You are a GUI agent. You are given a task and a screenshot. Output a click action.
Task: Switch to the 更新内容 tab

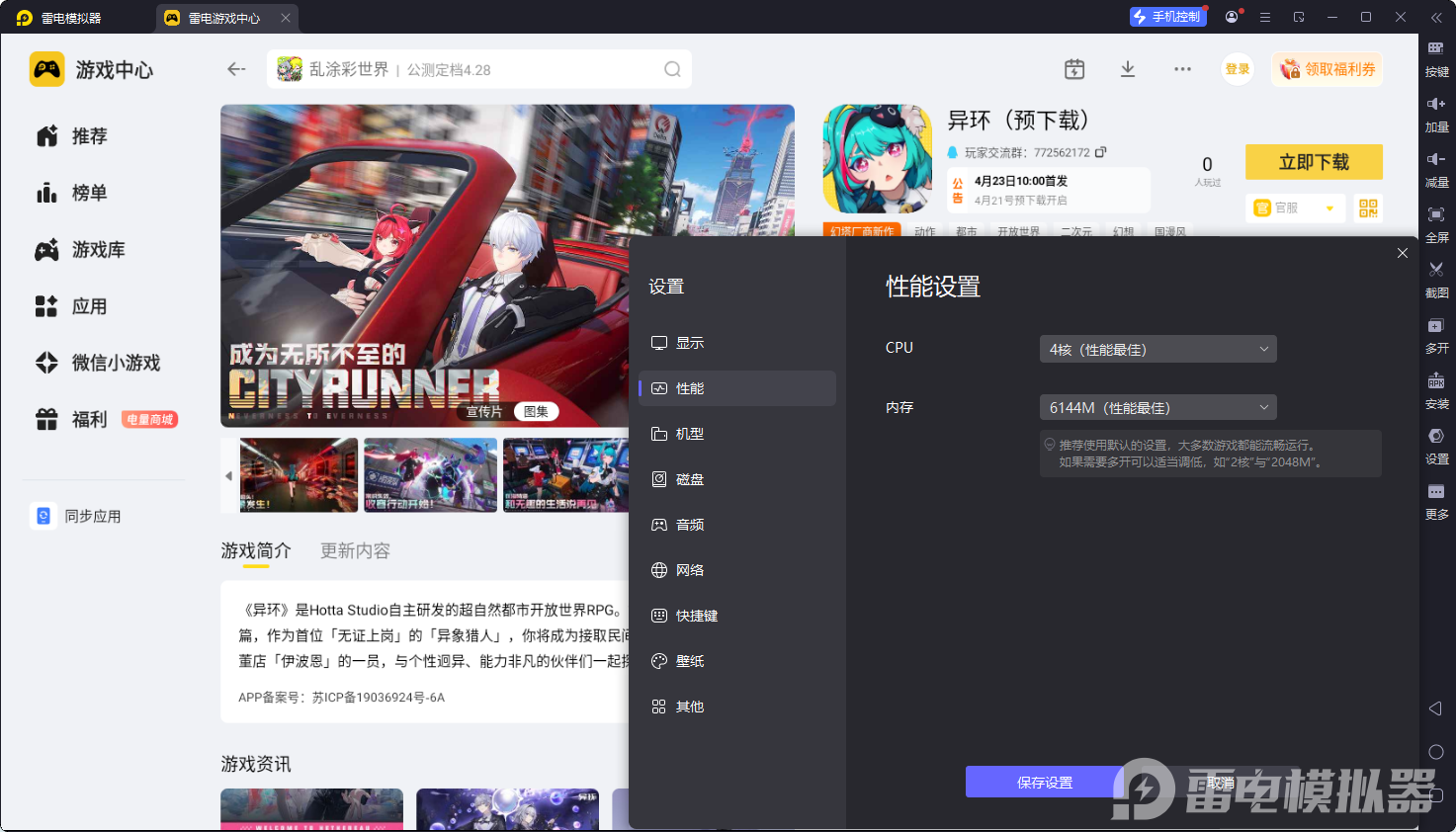(x=355, y=550)
